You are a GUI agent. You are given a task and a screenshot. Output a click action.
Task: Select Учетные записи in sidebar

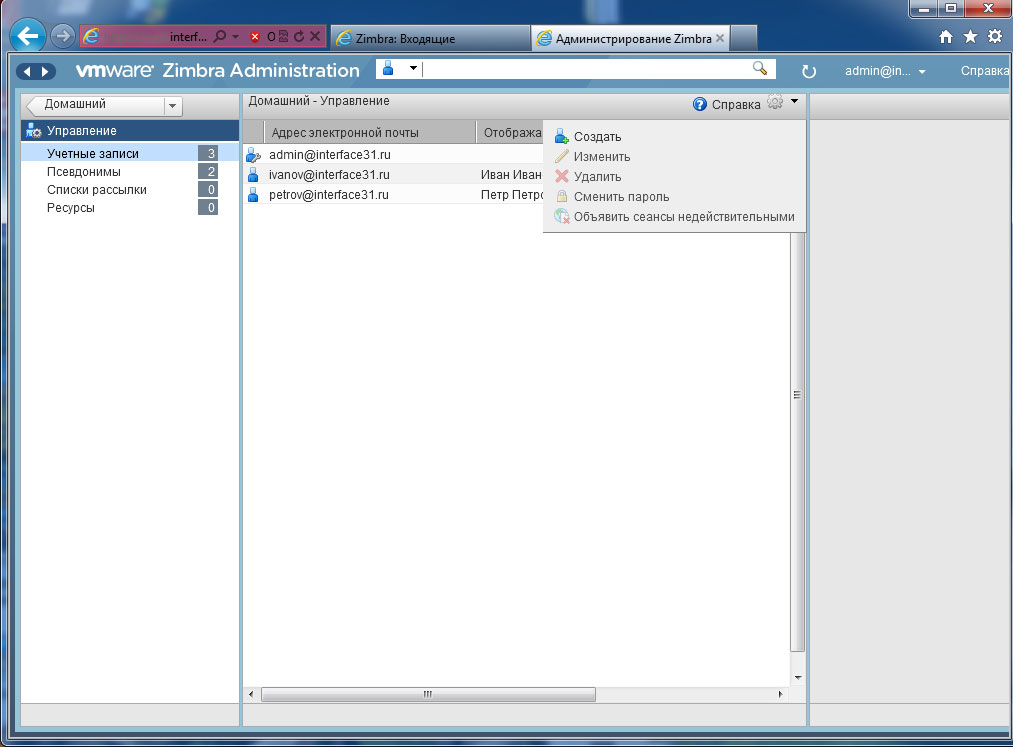point(130,153)
